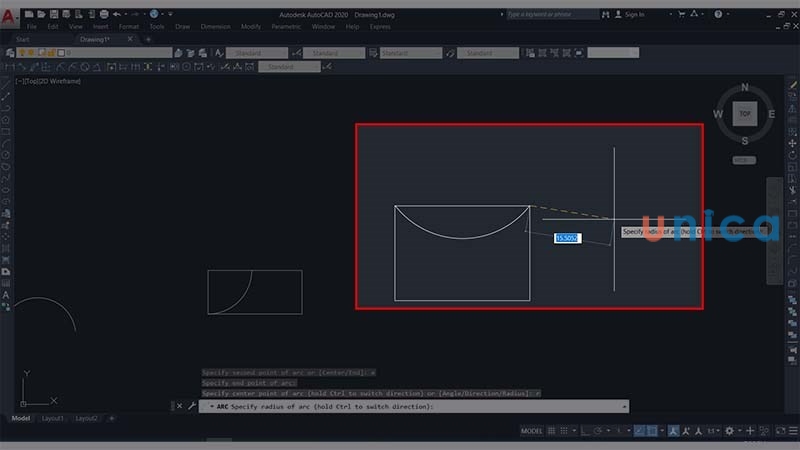Image resolution: width=800 pixels, height=450 pixels.
Task: Click the TOP face of the ViewCube
Action: click(744, 114)
